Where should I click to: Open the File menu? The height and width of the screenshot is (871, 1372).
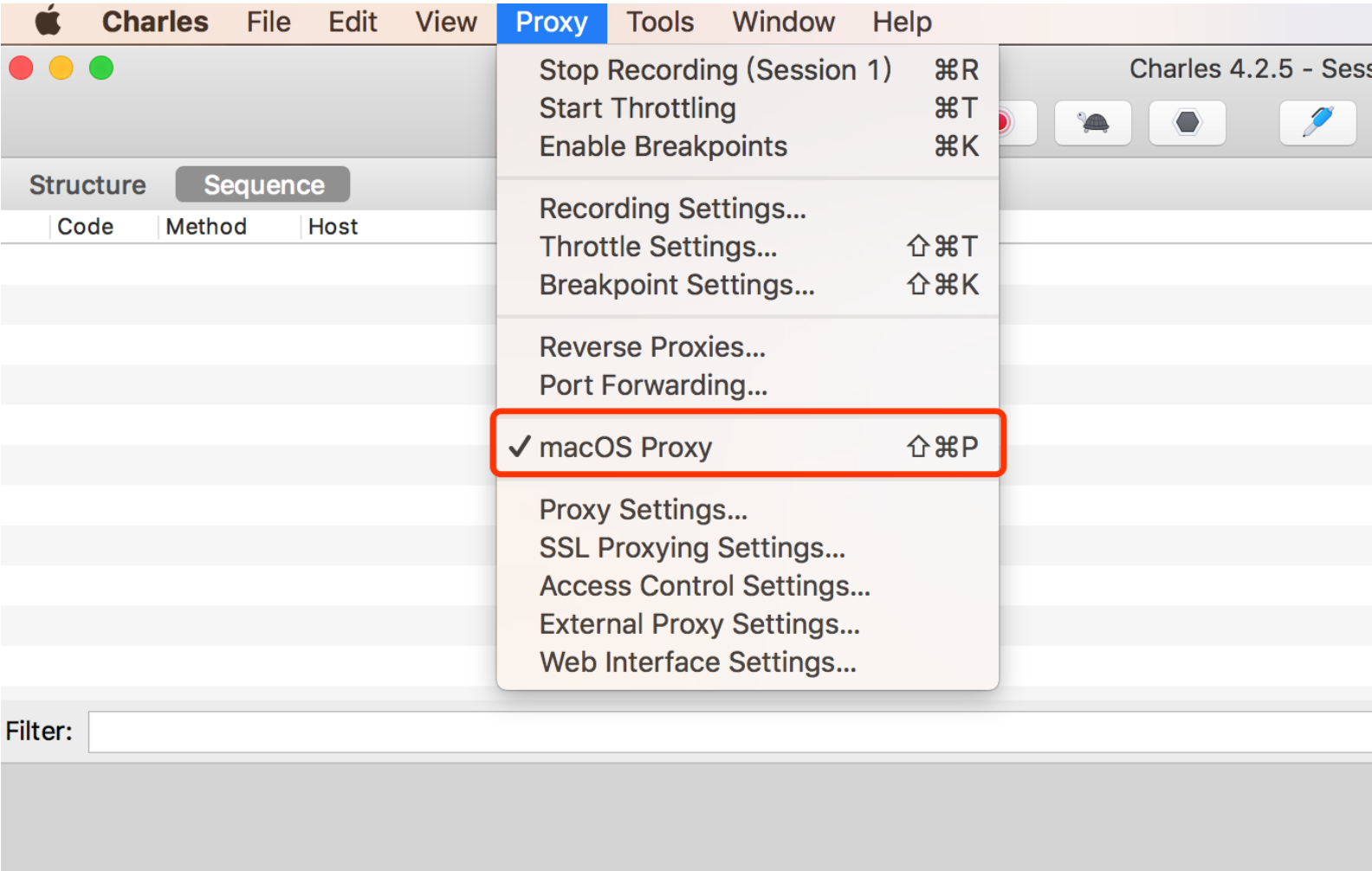(x=269, y=22)
